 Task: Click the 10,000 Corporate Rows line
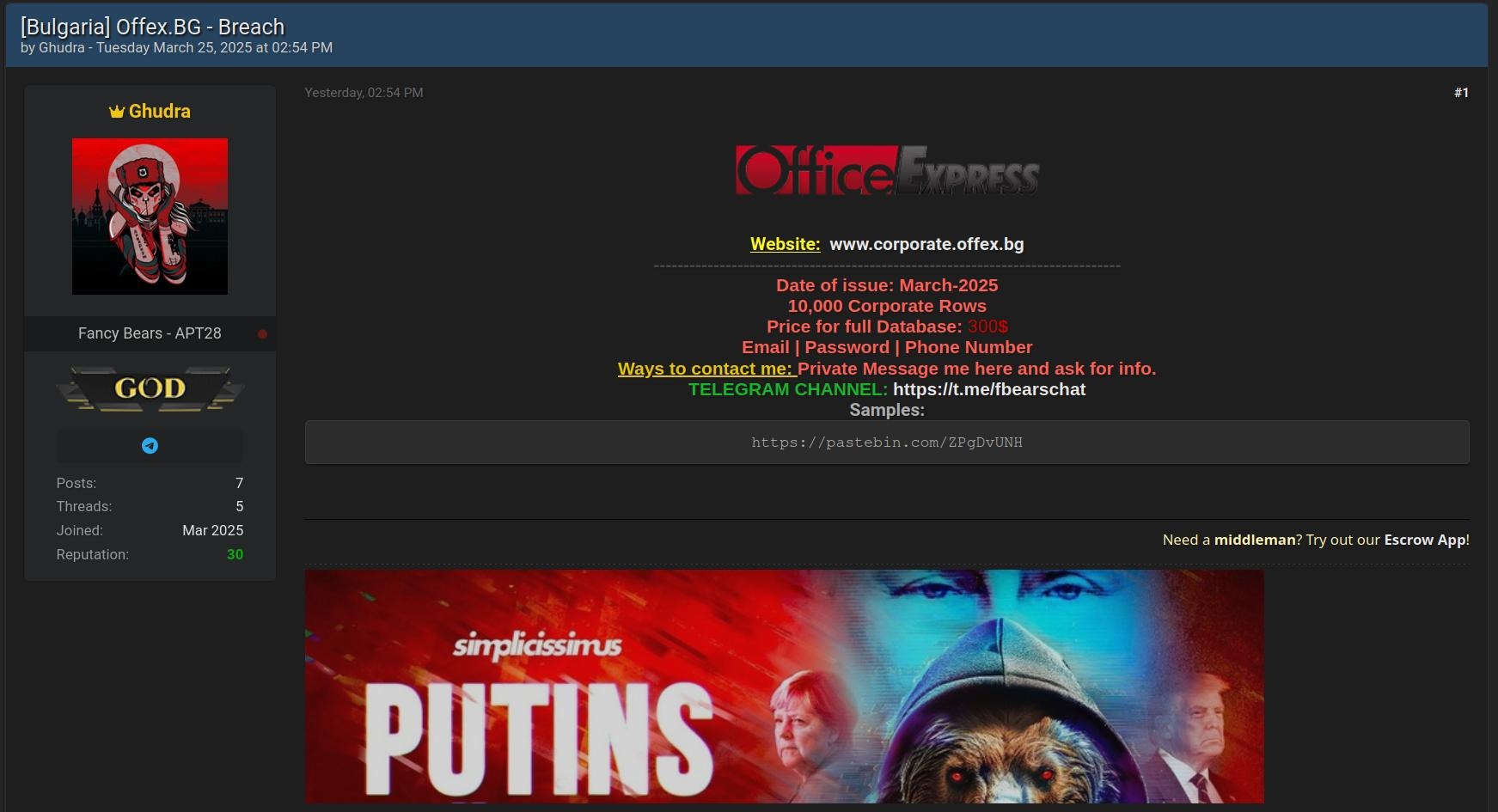point(887,306)
